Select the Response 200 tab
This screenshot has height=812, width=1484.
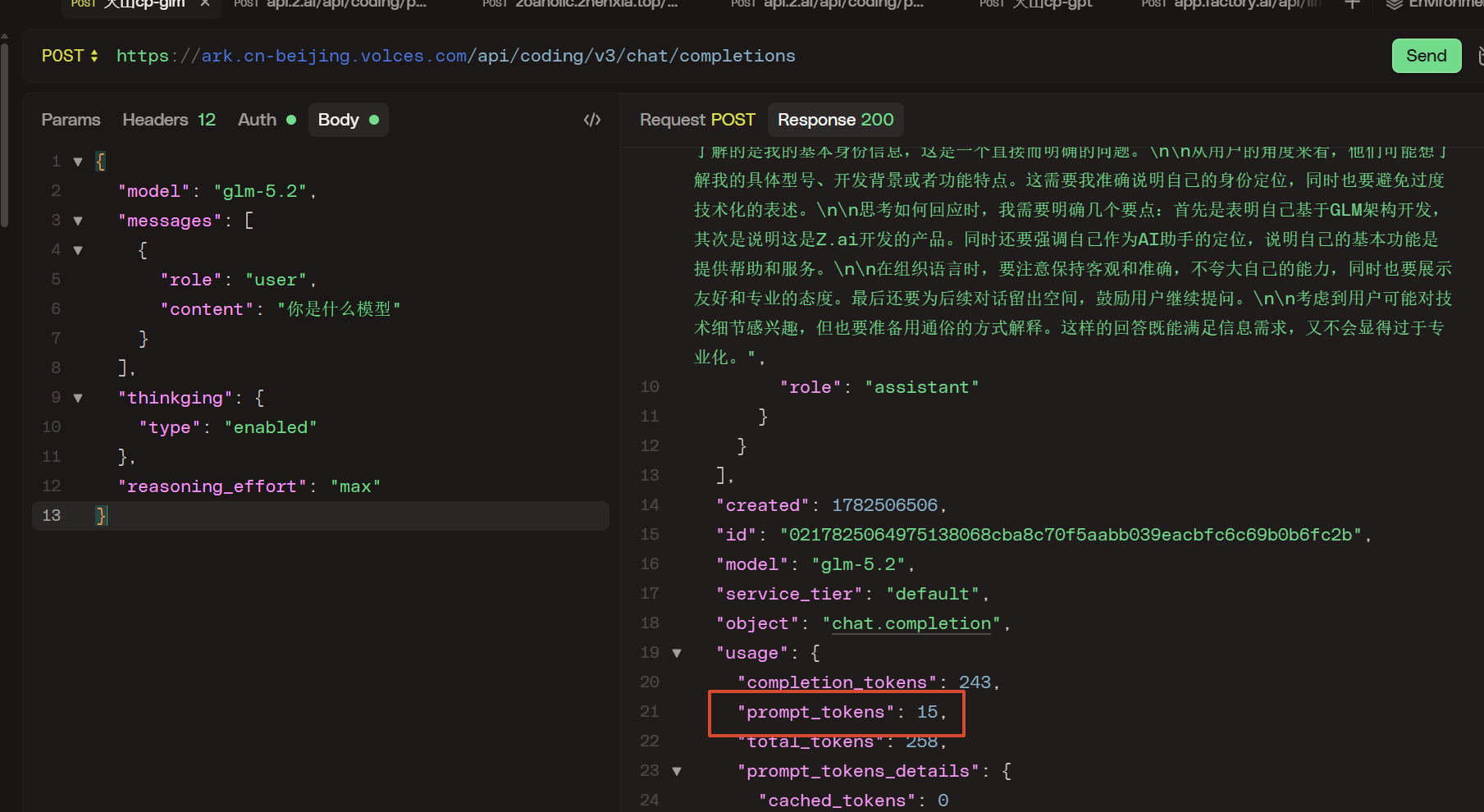(x=835, y=120)
